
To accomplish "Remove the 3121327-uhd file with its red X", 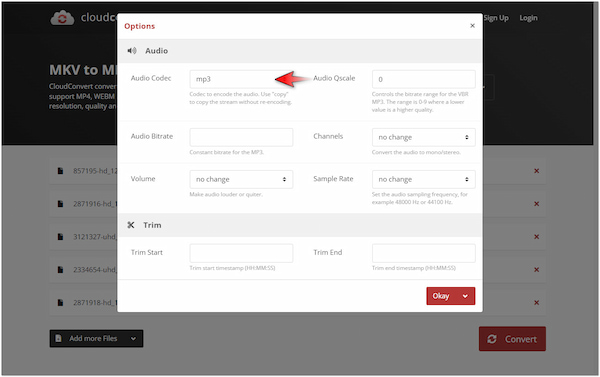I will 536,237.
